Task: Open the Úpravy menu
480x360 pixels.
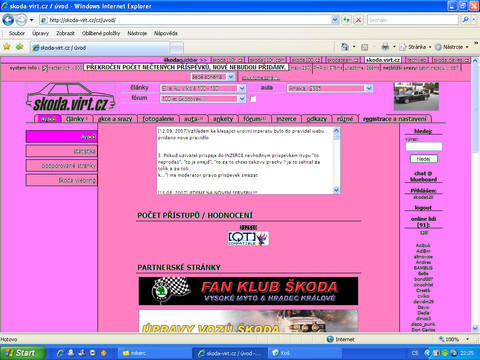Action: [x=40, y=33]
